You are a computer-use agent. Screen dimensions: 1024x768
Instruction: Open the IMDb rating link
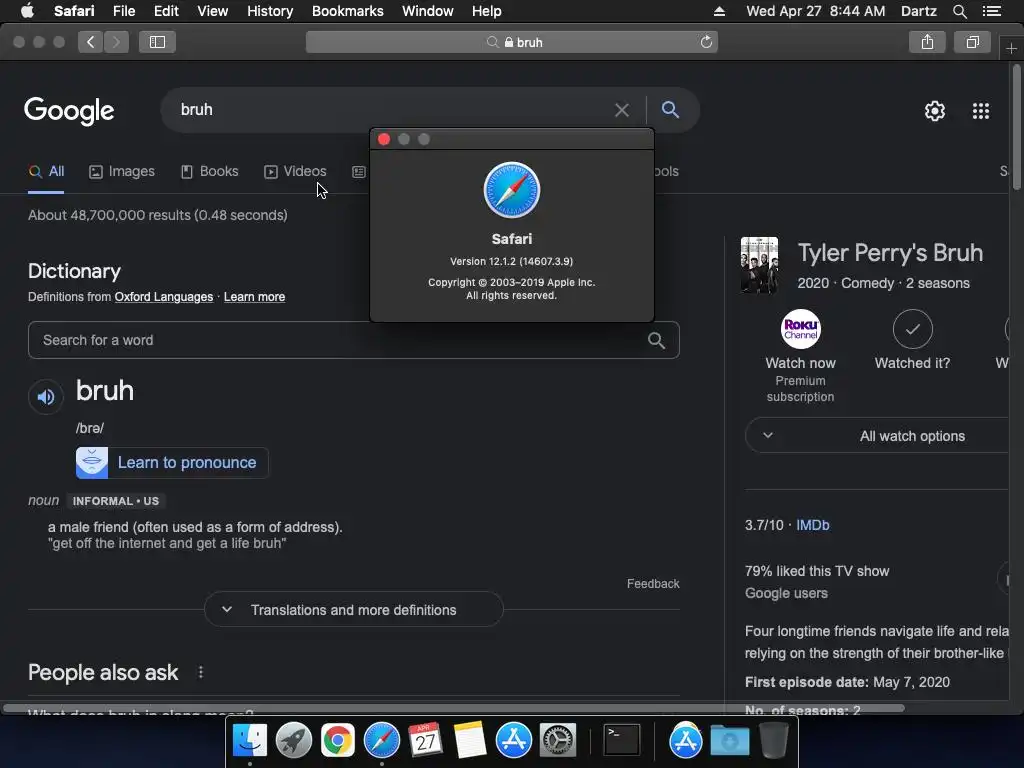click(x=813, y=525)
